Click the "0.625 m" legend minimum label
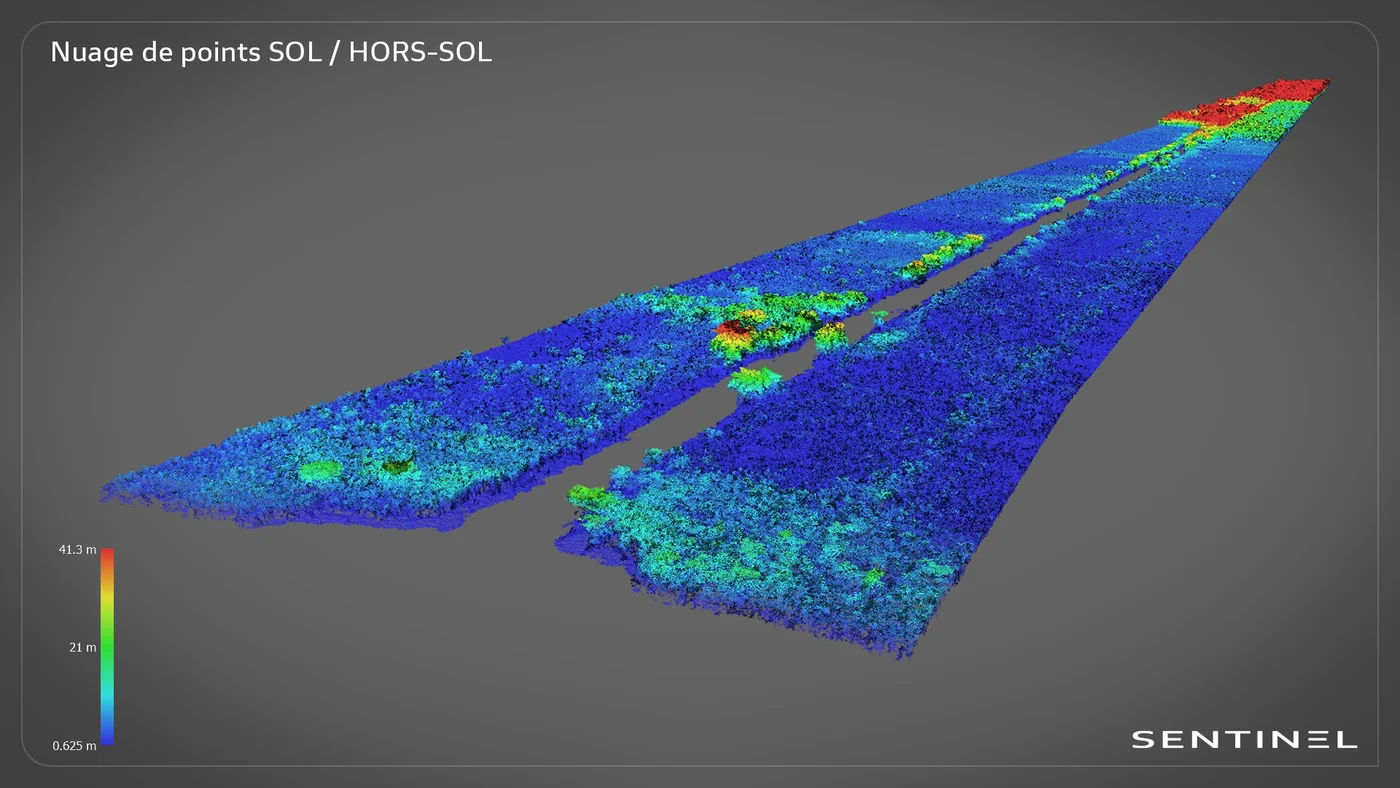Viewport: 1400px width, 788px height. tap(76, 746)
